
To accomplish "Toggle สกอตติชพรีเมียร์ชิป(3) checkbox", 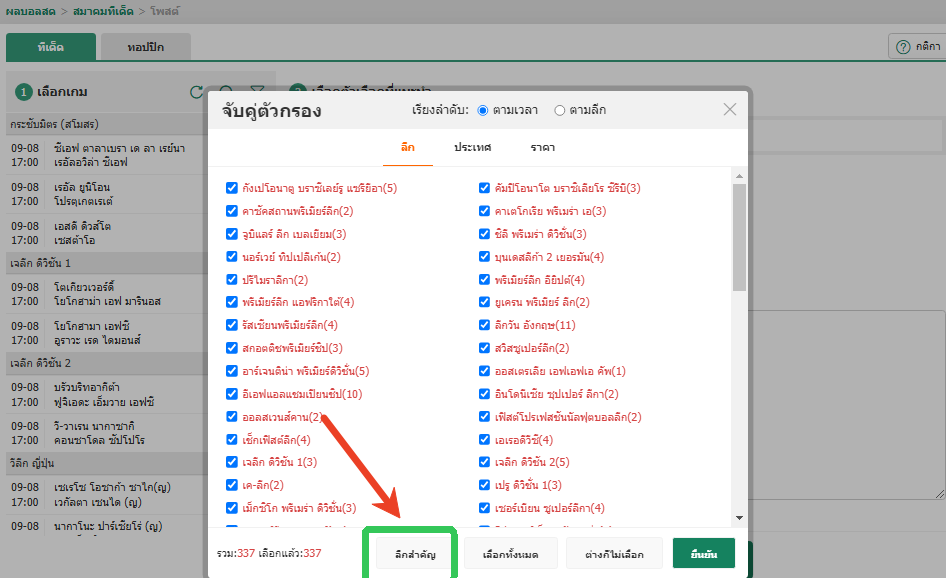I will point(232,348).
